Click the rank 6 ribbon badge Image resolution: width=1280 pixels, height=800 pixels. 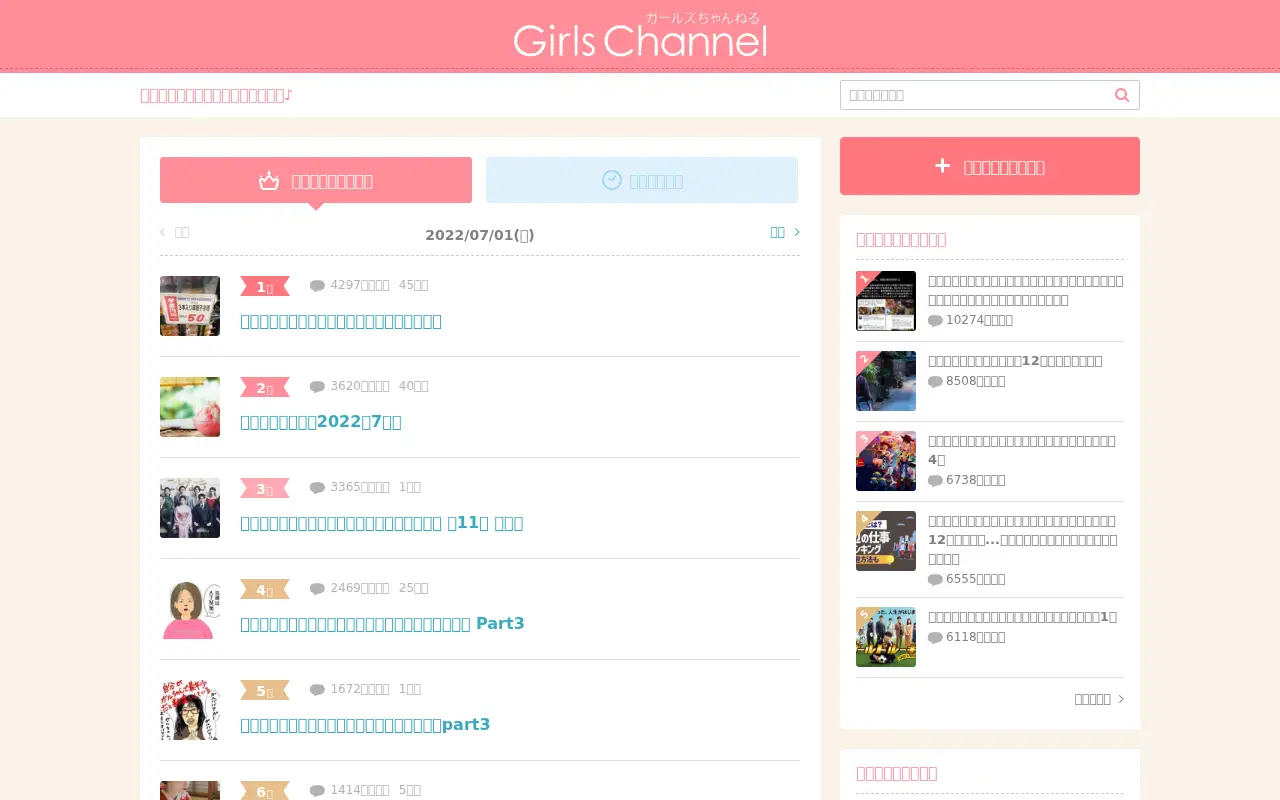265,791
